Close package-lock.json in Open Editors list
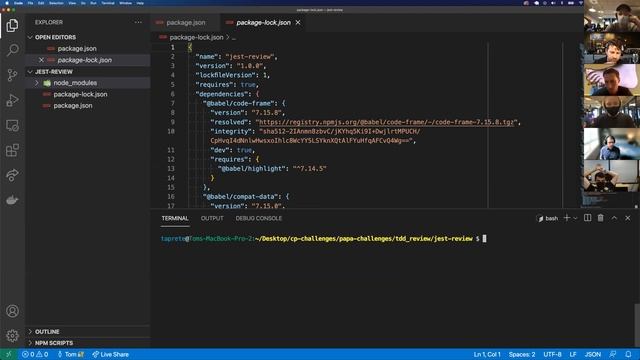640x360 pixels. [x=41, y=60]
